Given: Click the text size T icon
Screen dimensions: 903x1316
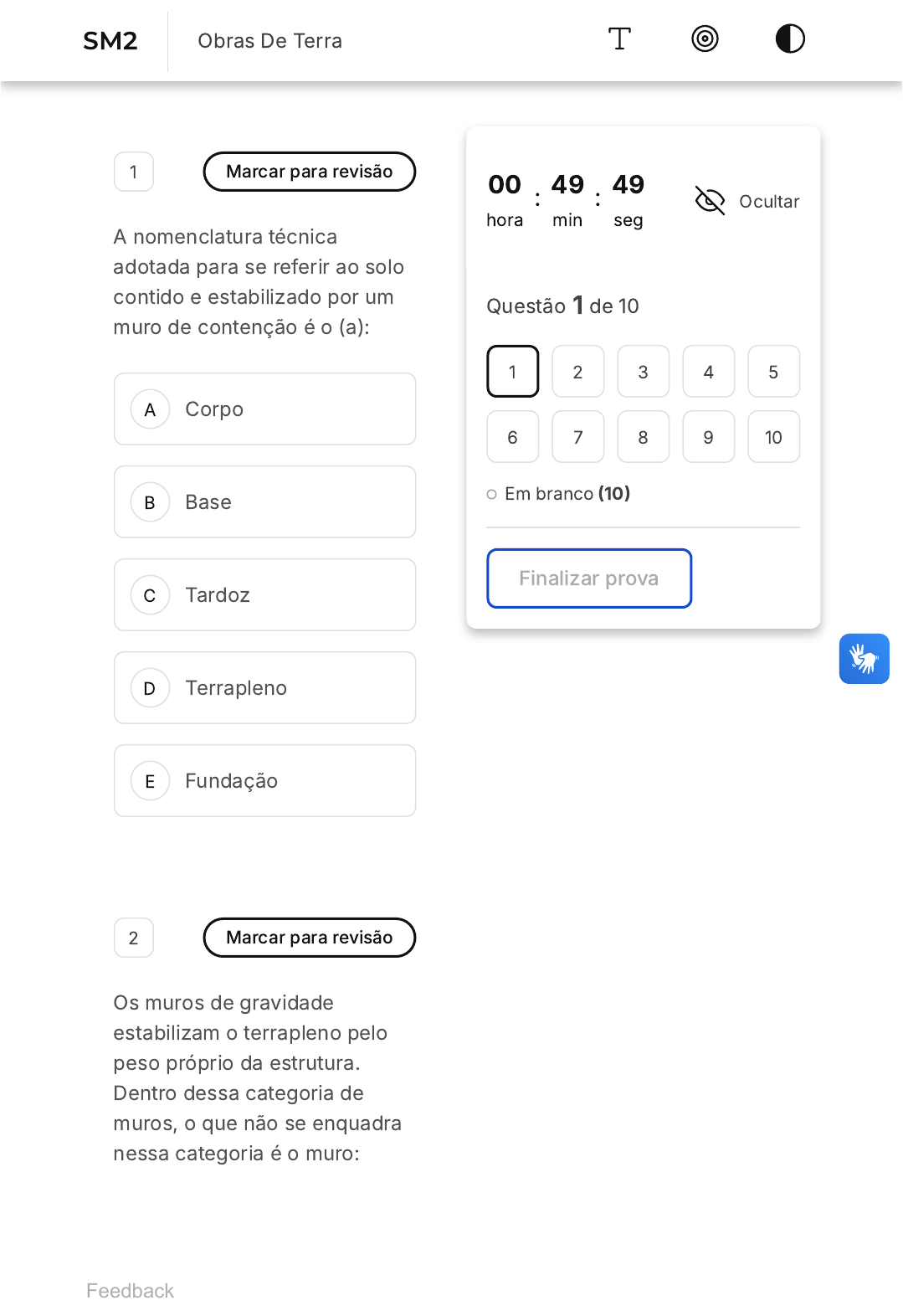Looking at the screenshot, I should pos(619,39).
